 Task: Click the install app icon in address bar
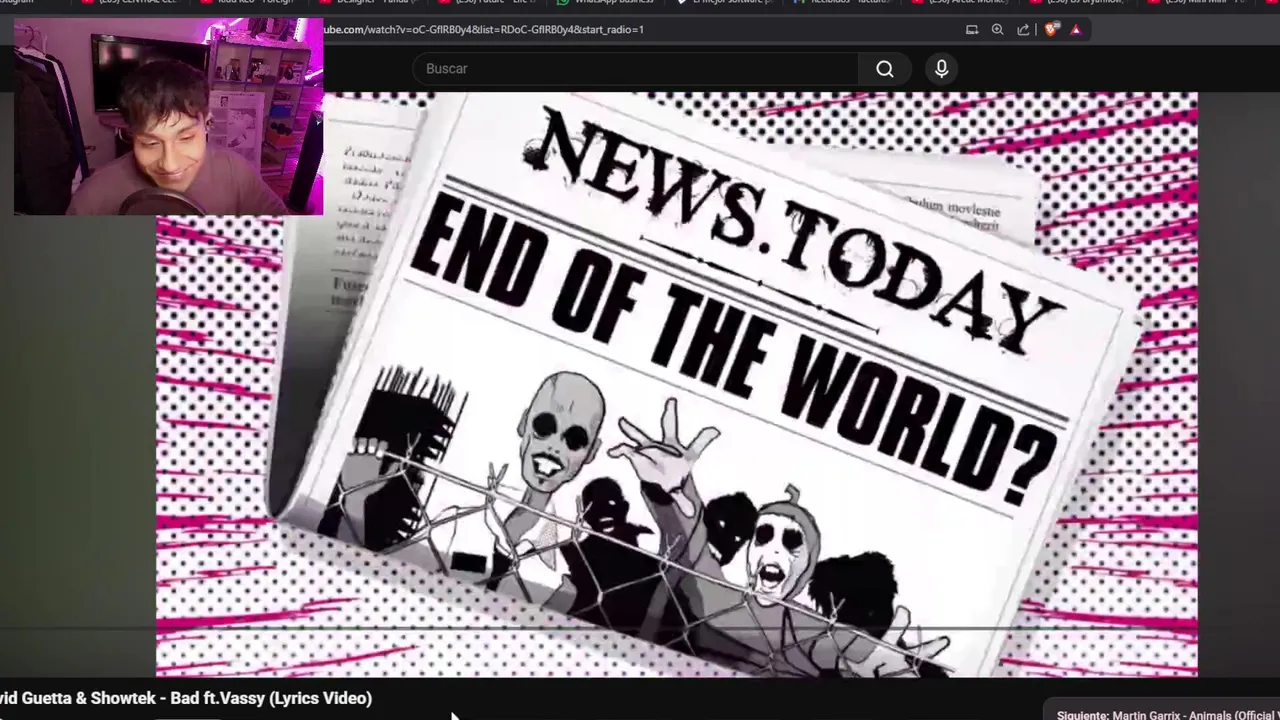tap(972, 30)
